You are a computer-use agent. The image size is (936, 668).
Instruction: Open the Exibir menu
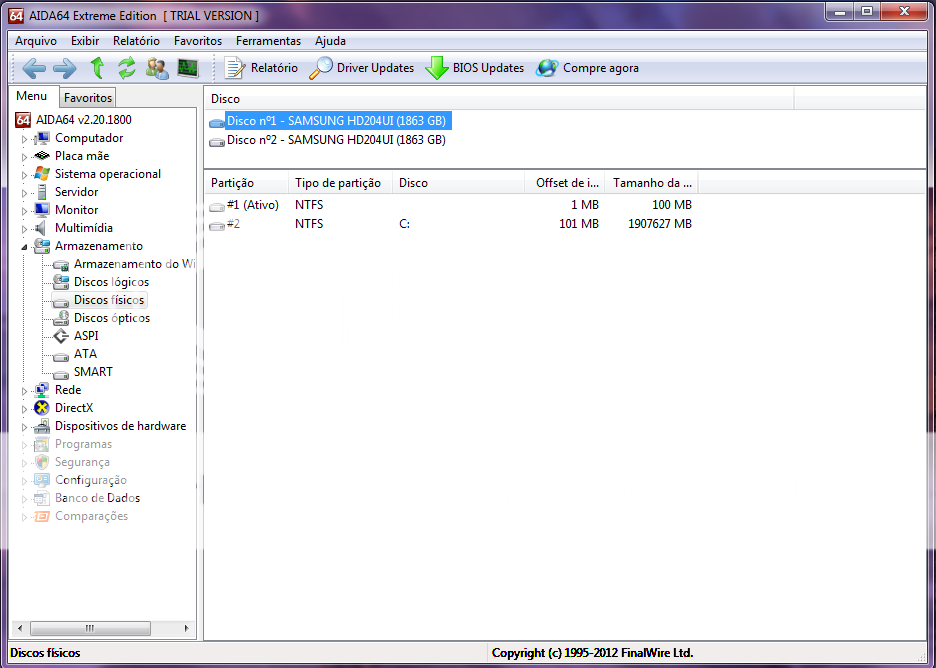coord(85,41)
